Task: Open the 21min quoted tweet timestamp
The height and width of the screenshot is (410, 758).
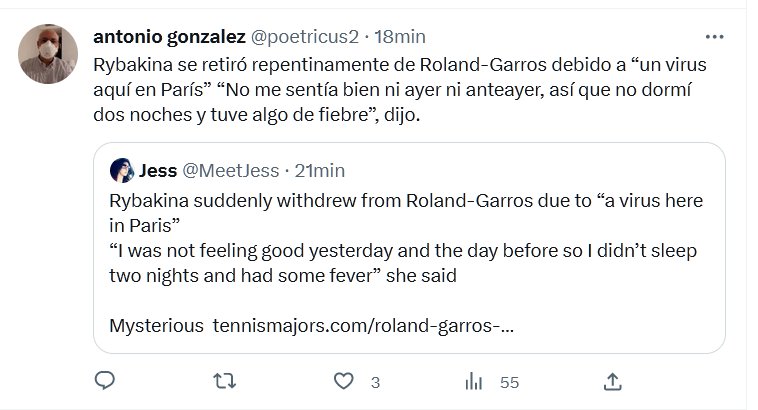Action: click(x=320, y=170)
